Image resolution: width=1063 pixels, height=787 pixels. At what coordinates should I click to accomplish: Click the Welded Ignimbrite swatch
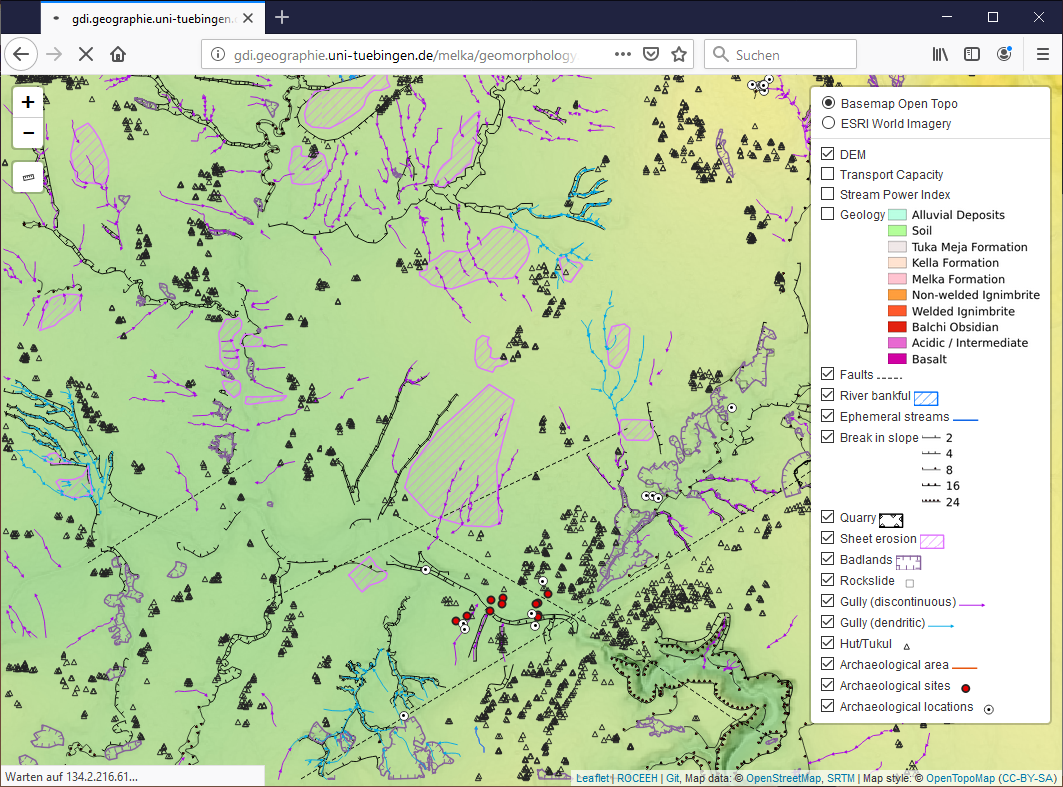[897, 310]
